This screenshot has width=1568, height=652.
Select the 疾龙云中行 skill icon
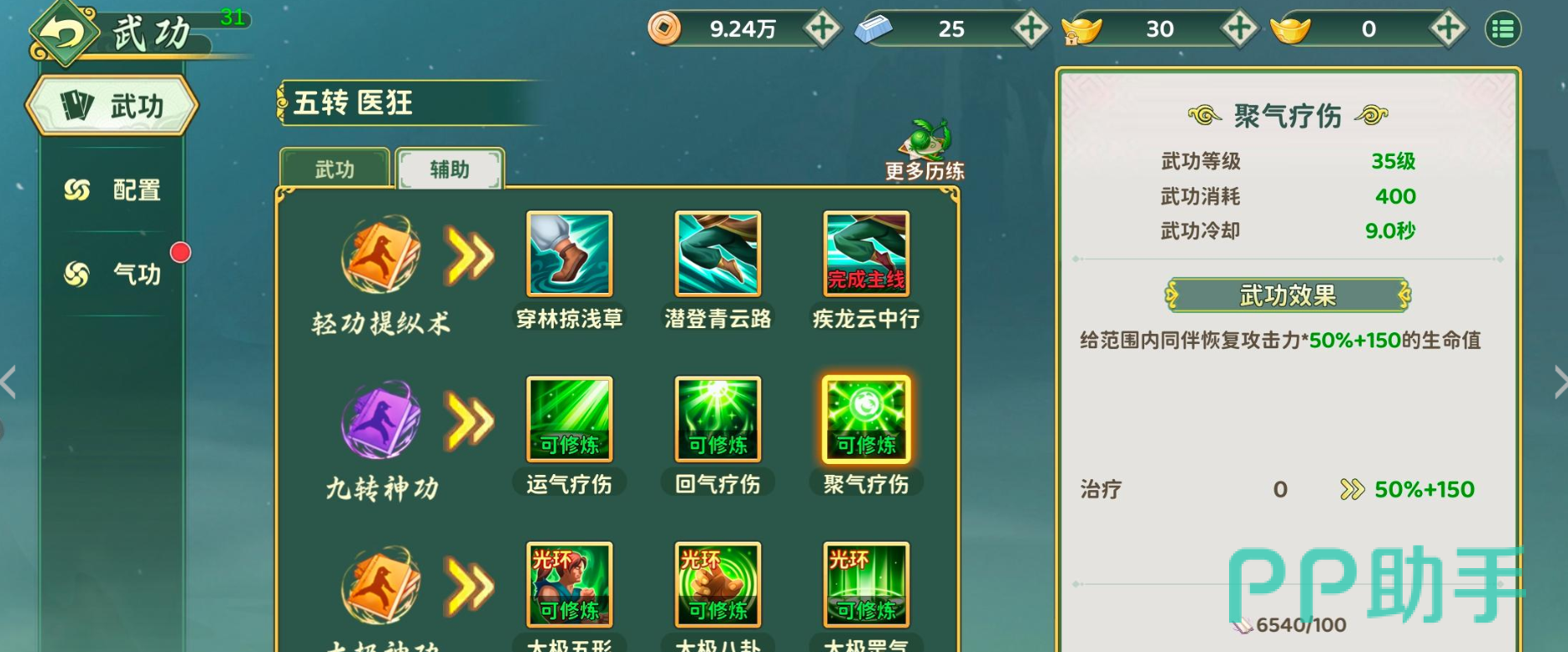click(x=866, y=253)
